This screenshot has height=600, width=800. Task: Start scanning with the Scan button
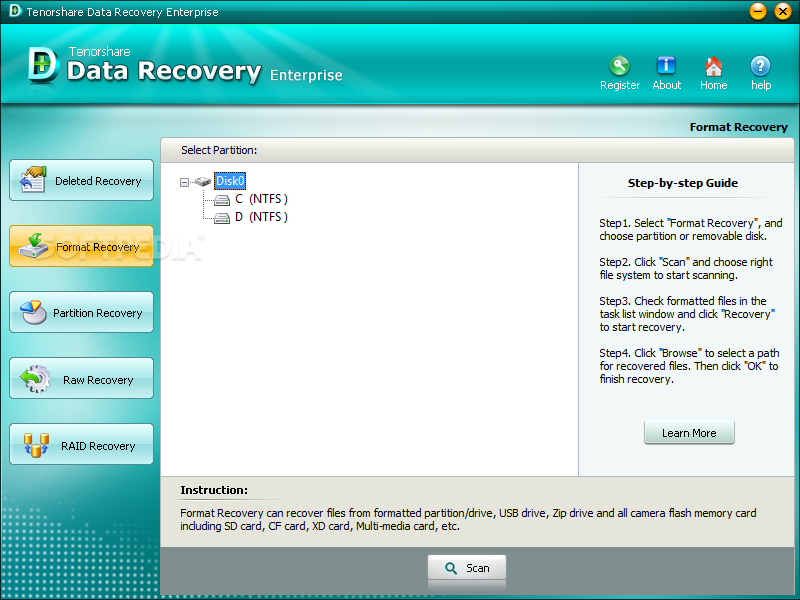[467, 568]
